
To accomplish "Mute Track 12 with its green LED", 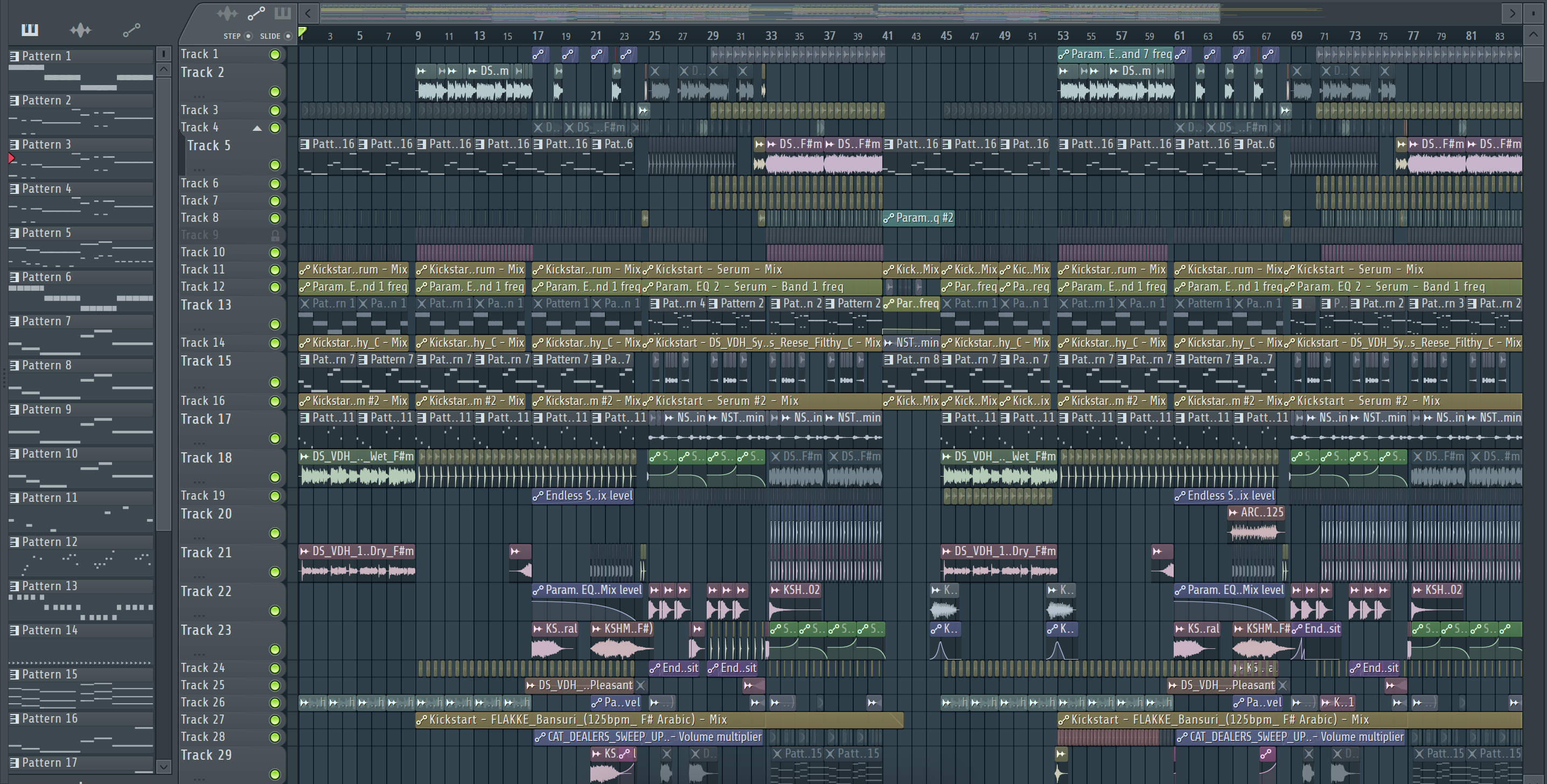I will click(275, 287).
